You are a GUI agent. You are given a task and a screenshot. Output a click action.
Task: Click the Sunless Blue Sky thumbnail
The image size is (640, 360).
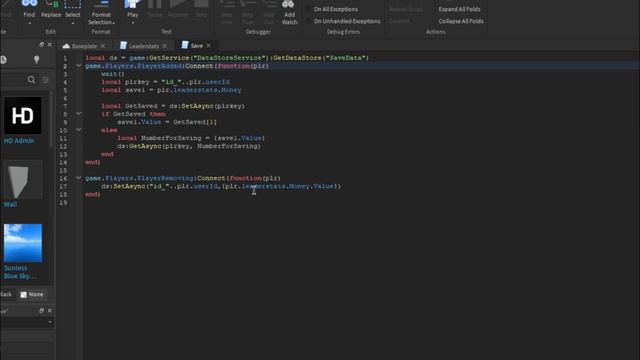coord(22,243)
